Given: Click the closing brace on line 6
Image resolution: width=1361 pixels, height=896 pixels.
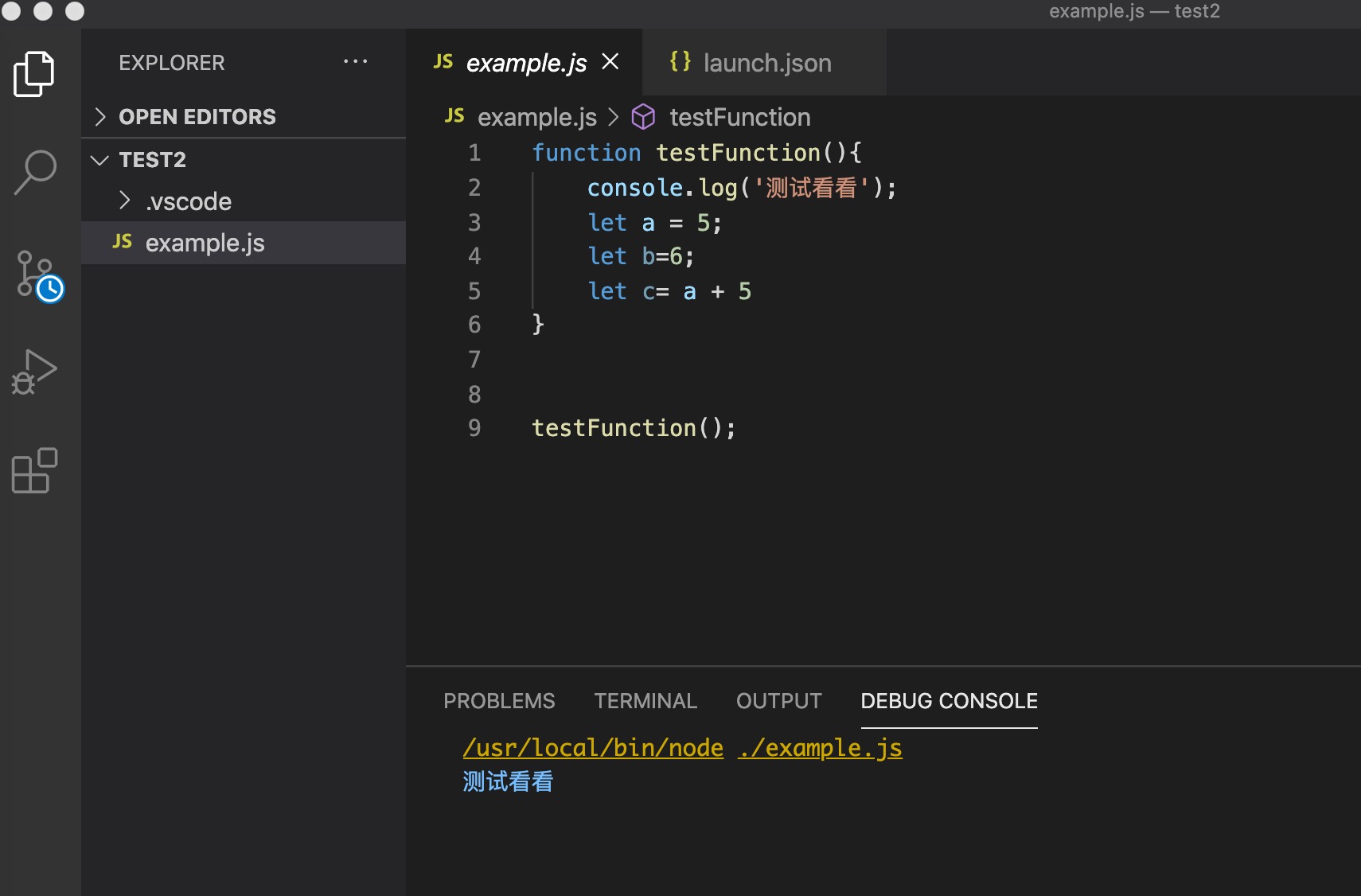Looking at the screenshot, I should click(x=538, y=324).
